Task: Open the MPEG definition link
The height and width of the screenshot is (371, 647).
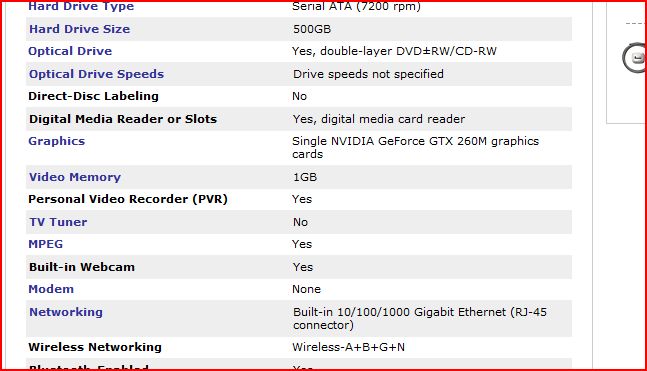Action: (x=45, y=244)
